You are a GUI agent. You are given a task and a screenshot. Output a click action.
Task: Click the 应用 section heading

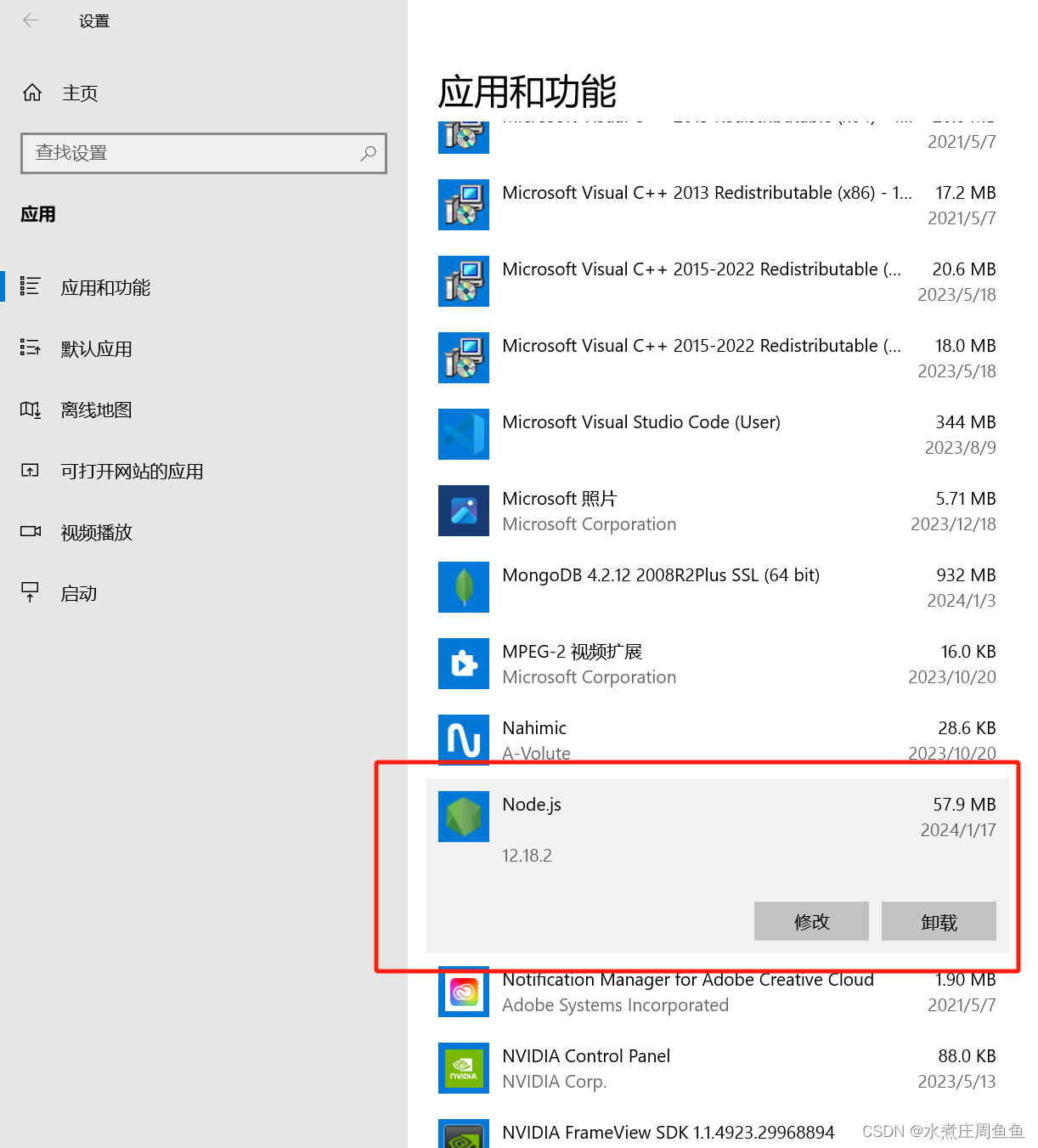[38, 214]
